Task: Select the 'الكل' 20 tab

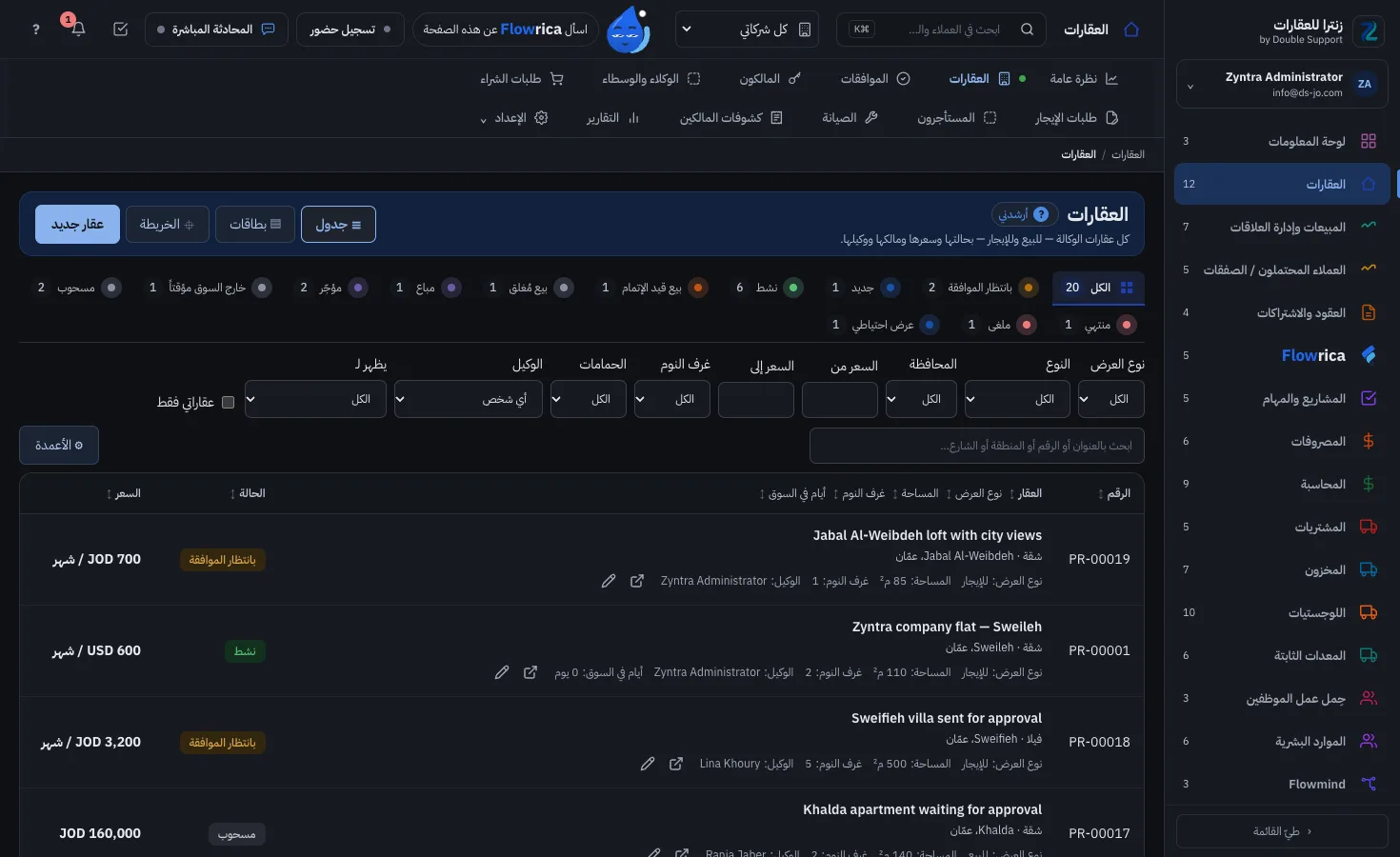Action: [1098, 288]
